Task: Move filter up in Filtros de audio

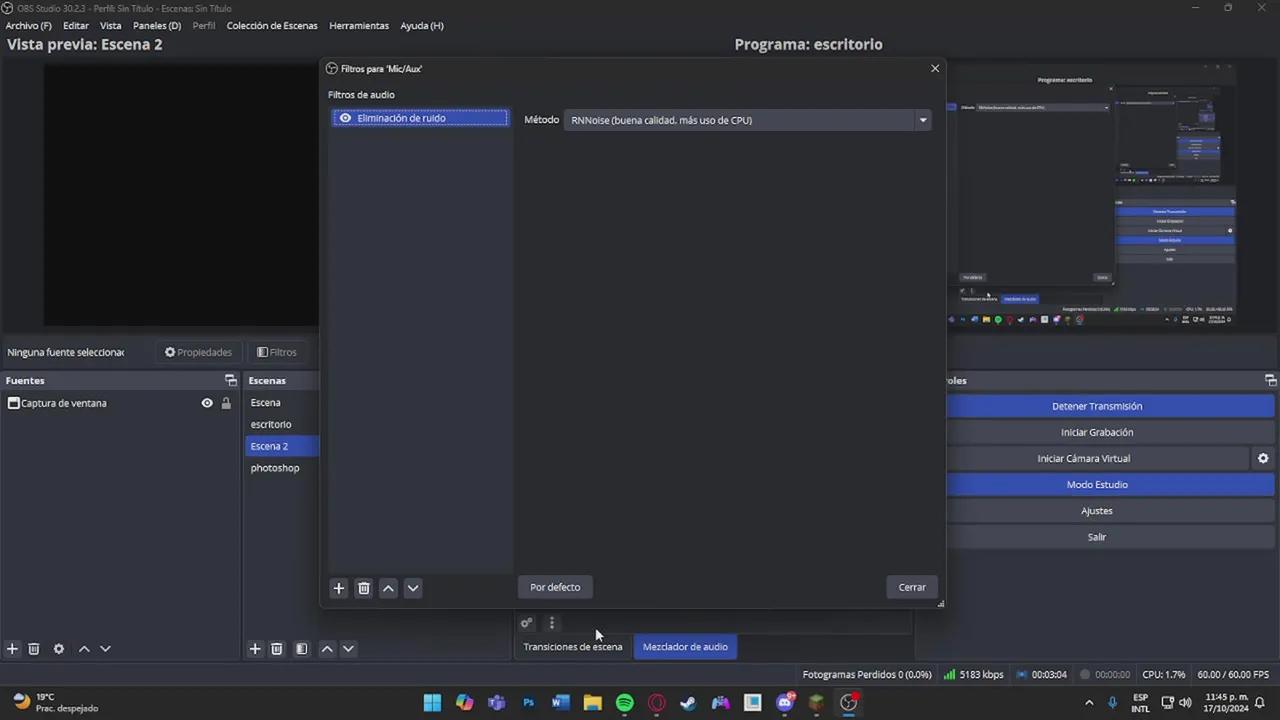Action: pos(388,588)
